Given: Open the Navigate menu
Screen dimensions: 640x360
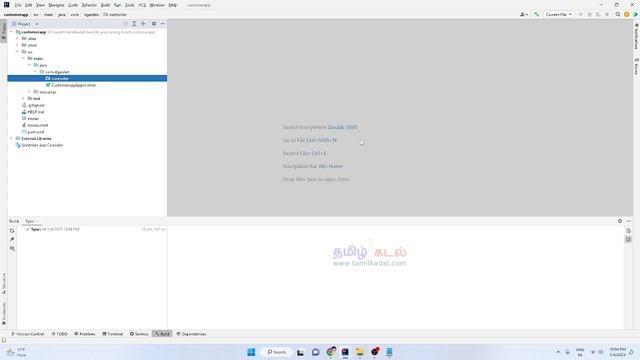Looking at the screenshot, I should (x=56, y=5).
